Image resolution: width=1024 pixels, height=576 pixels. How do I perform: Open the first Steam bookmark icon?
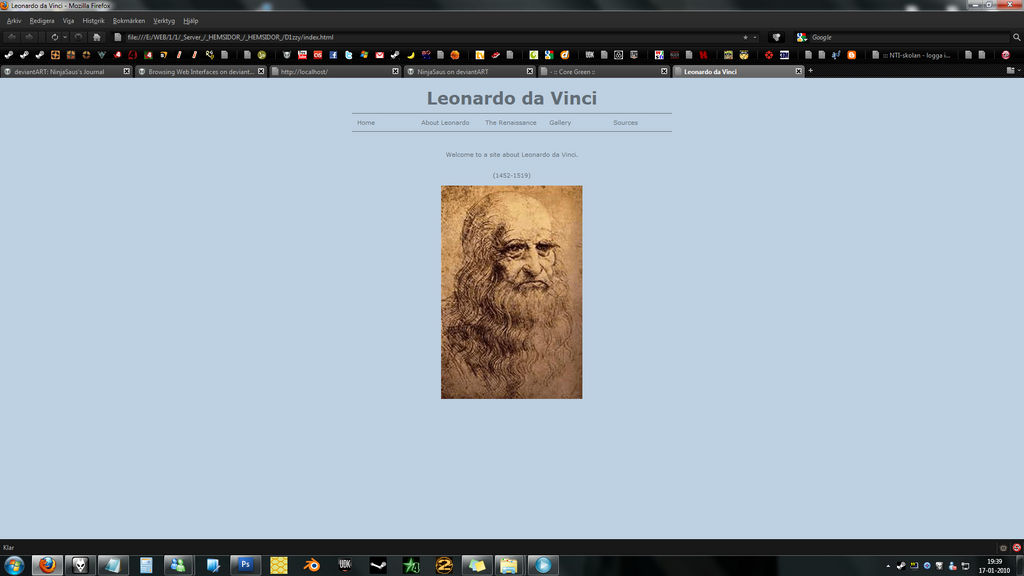(9, 55)
